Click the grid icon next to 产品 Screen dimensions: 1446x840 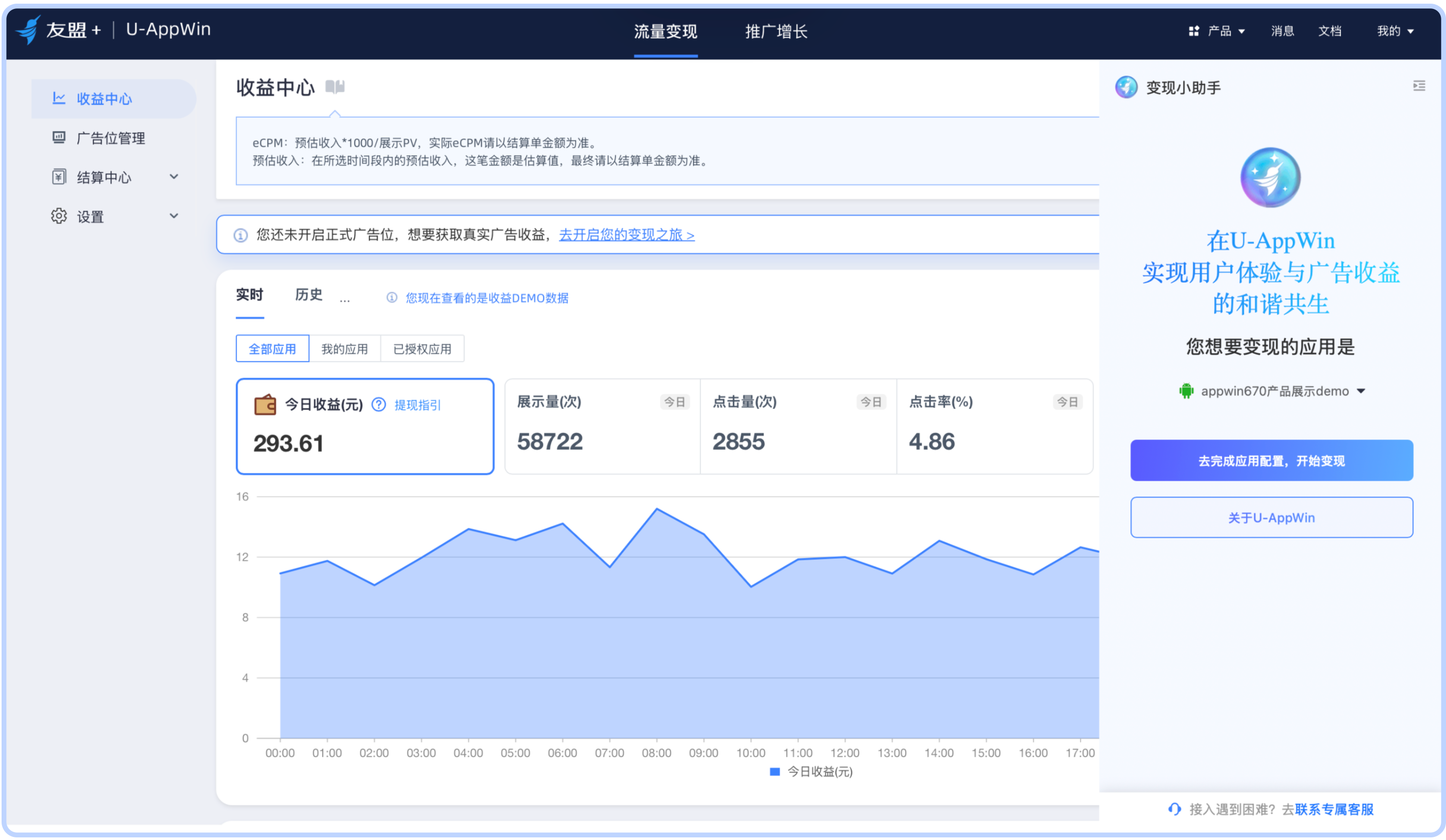click(x=1194, y=31)
